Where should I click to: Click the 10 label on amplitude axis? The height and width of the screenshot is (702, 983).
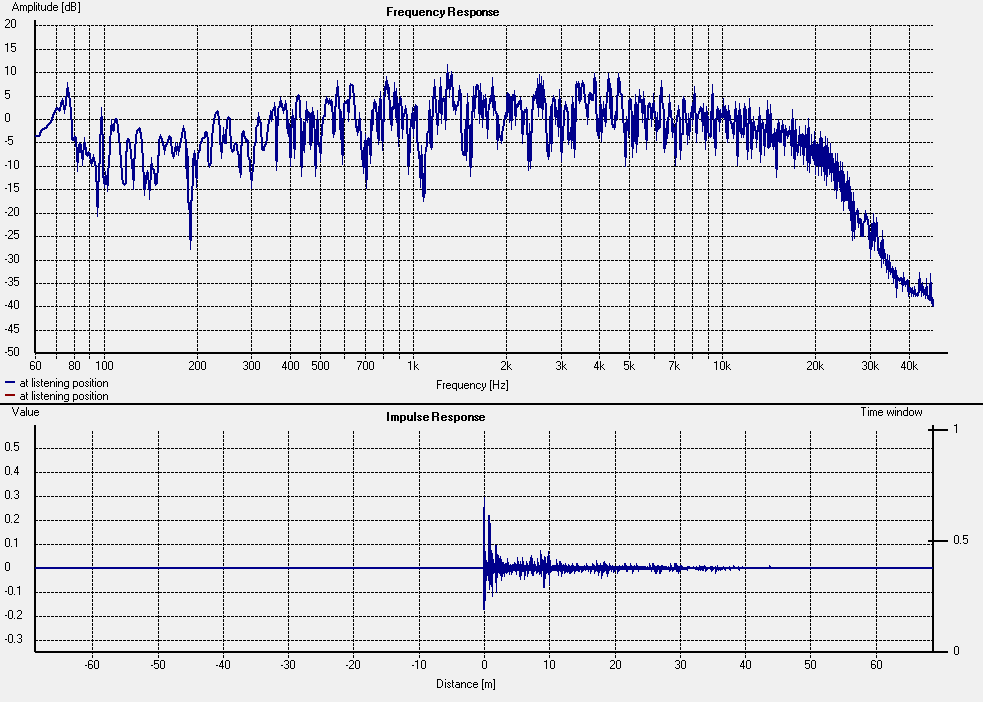pyautogui.click(x=11, y=71)
